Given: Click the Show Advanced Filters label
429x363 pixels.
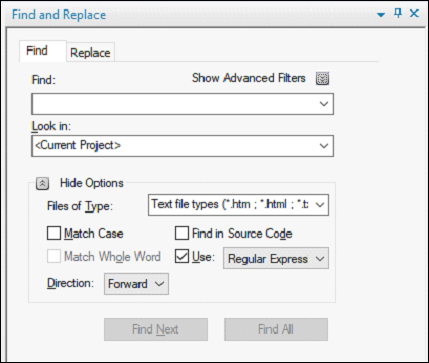Looking at the screenshot, I should [x=249, y=78].
